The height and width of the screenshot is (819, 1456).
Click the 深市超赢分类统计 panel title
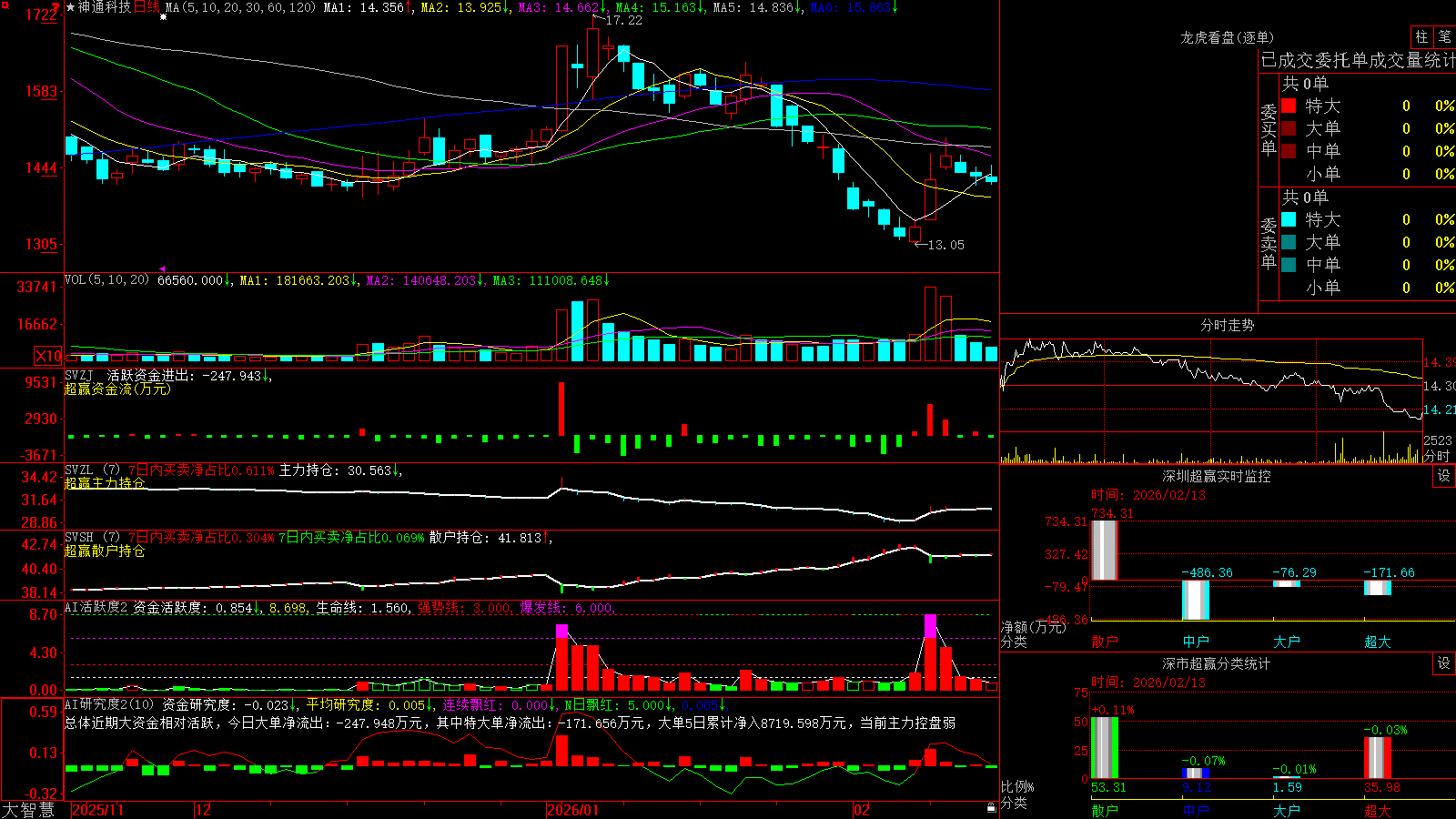click(1216, 663)
